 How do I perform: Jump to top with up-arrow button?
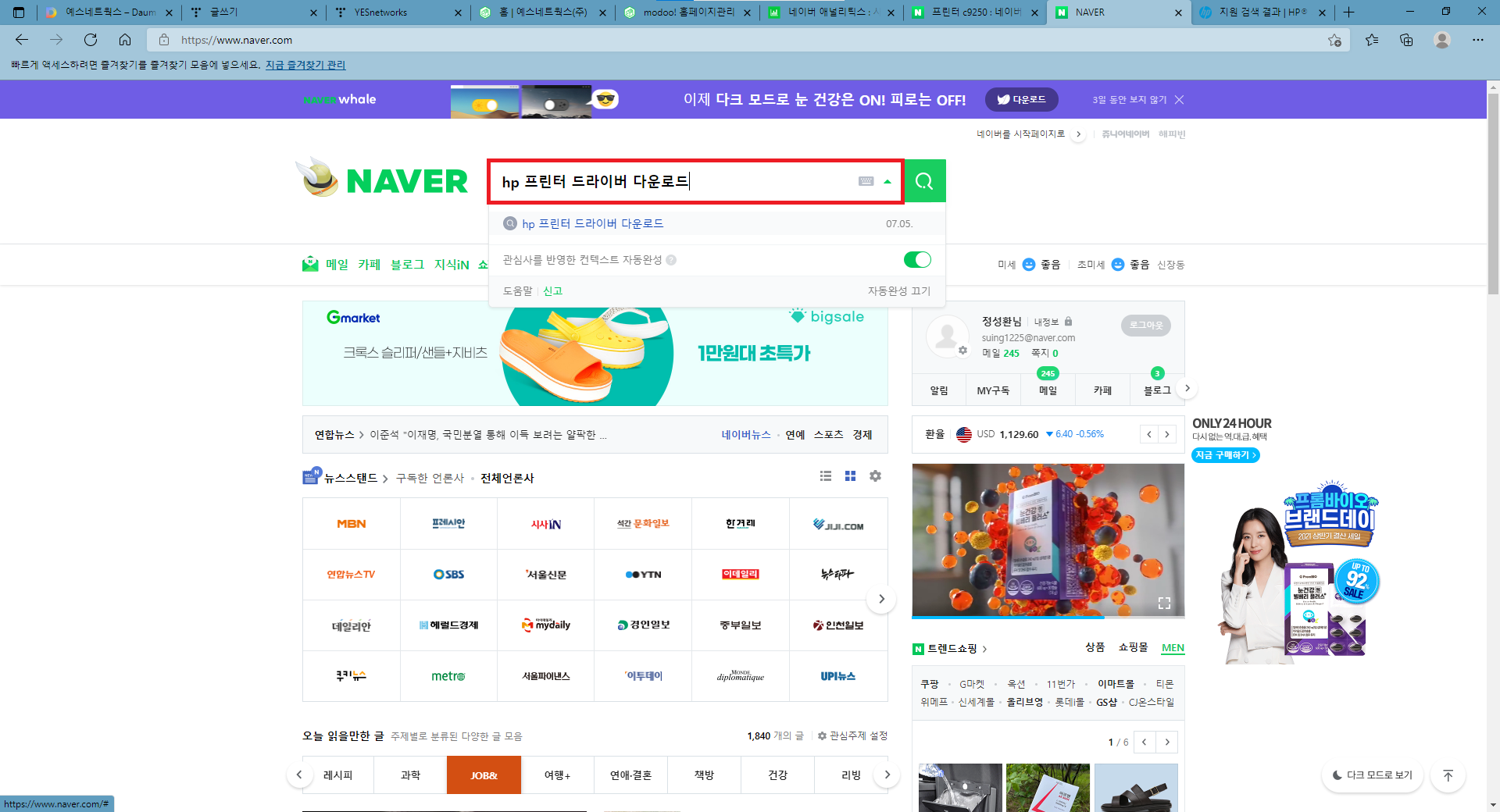pos(1448,775)
